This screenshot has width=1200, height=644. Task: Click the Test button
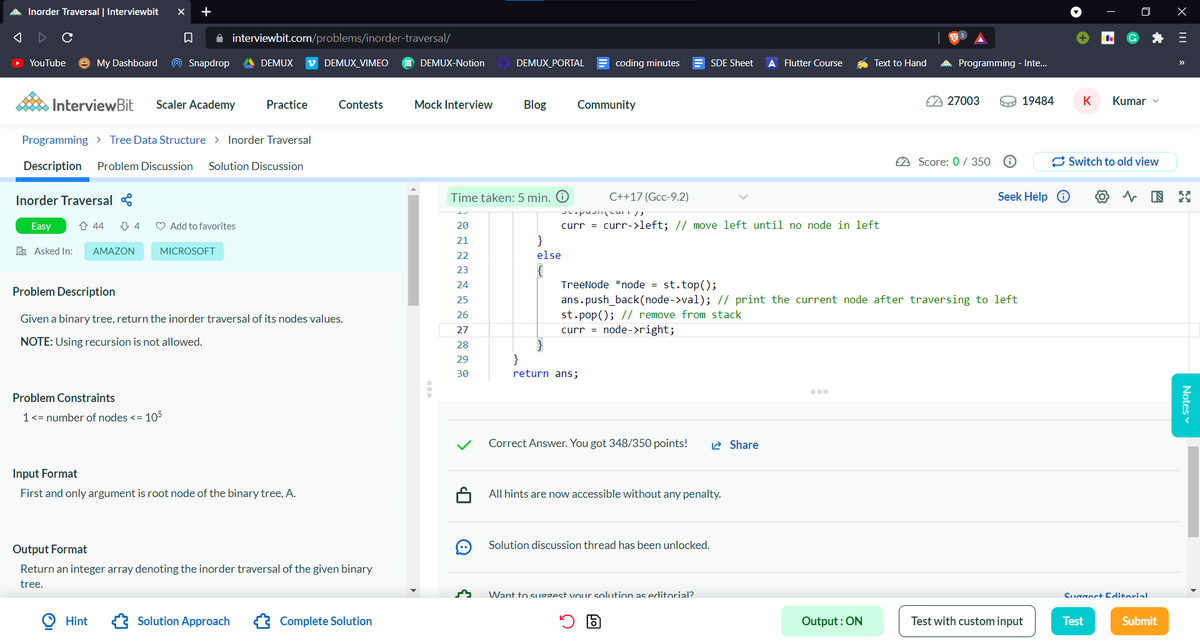(1073, 621)
